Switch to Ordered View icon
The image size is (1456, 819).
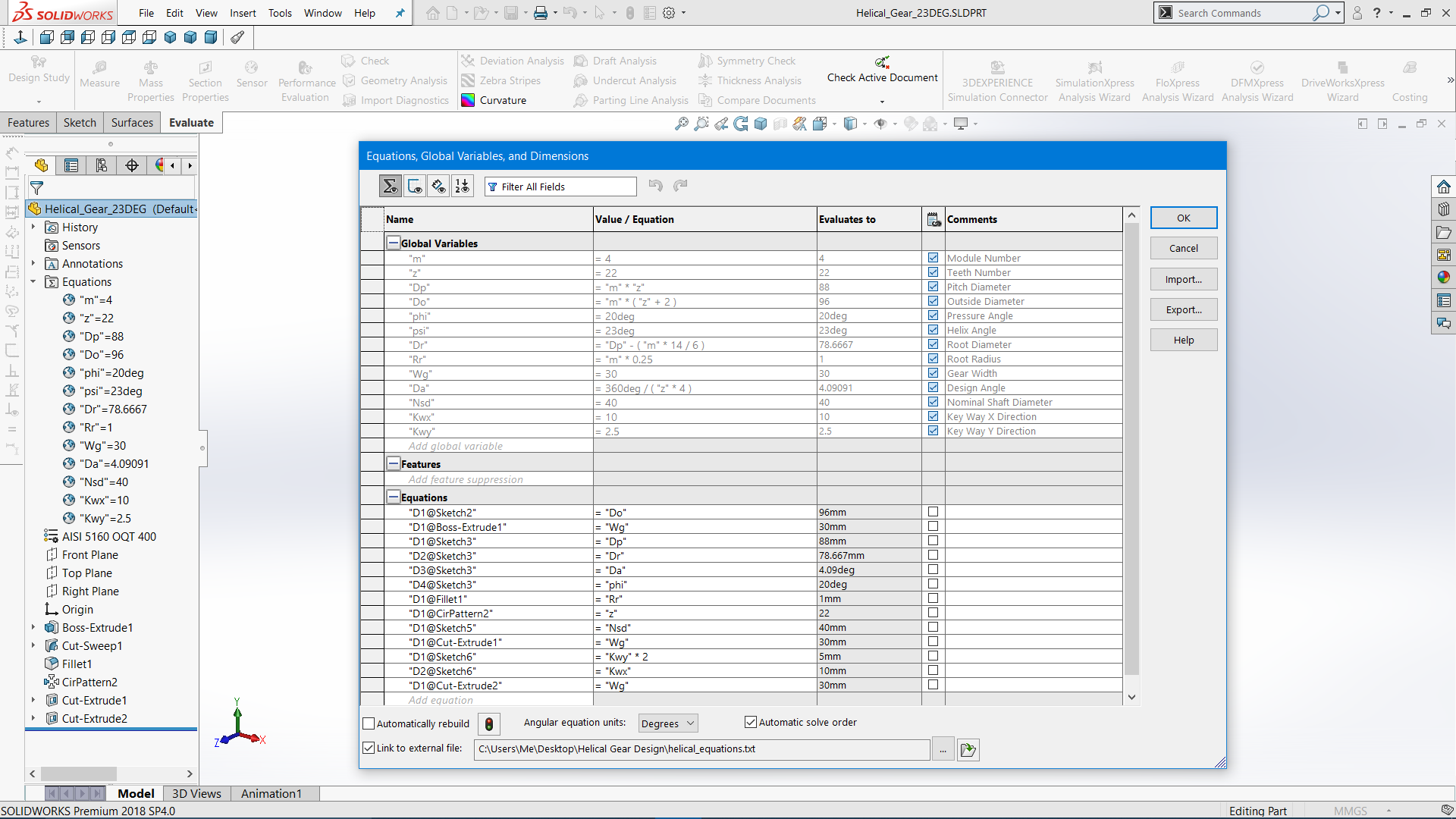pyautogui.click(x=463, y=187)
